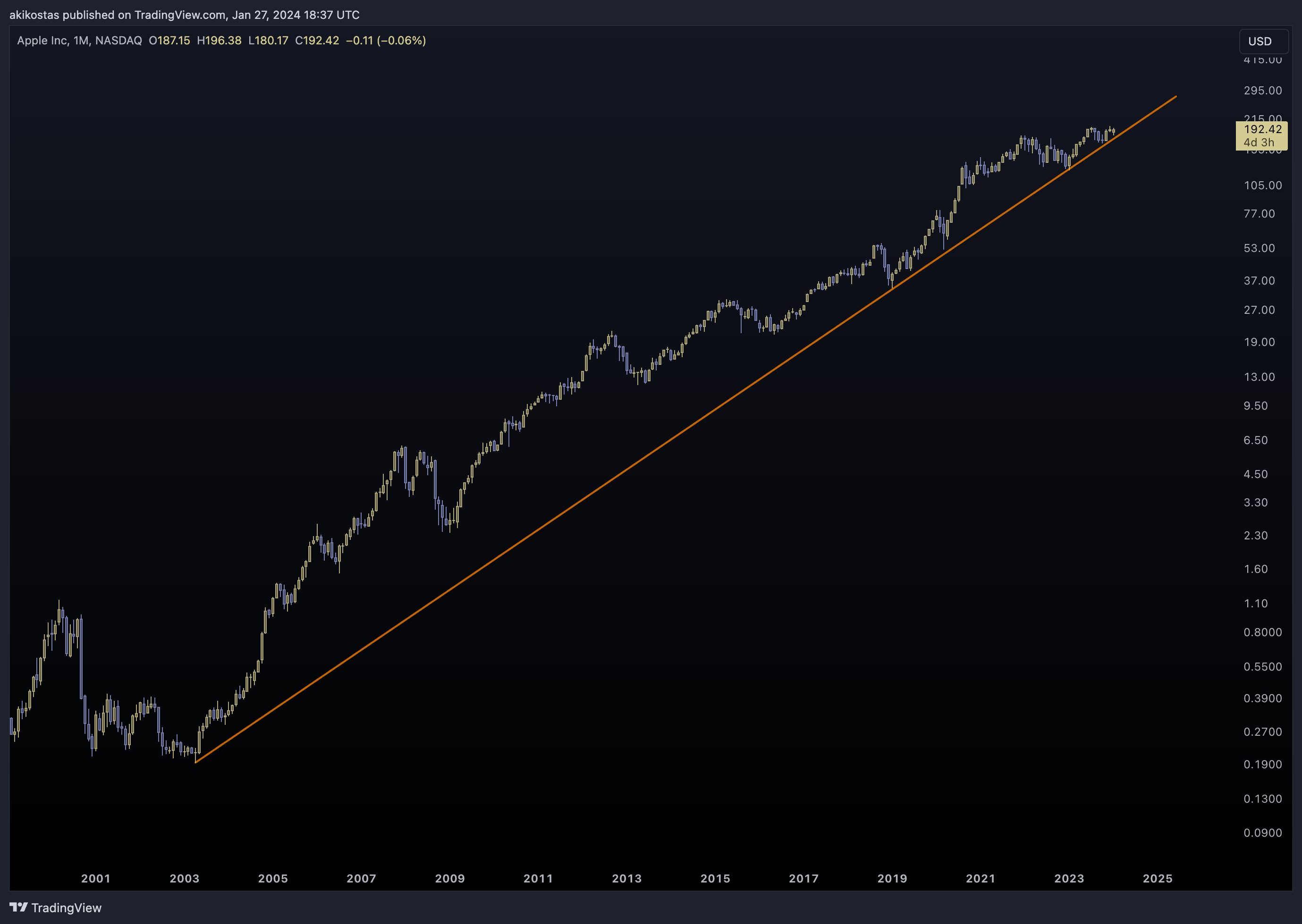Click the 2015 time axis label
The image size is (1302, 924).
pyautogui.click(x=715, y=878)
